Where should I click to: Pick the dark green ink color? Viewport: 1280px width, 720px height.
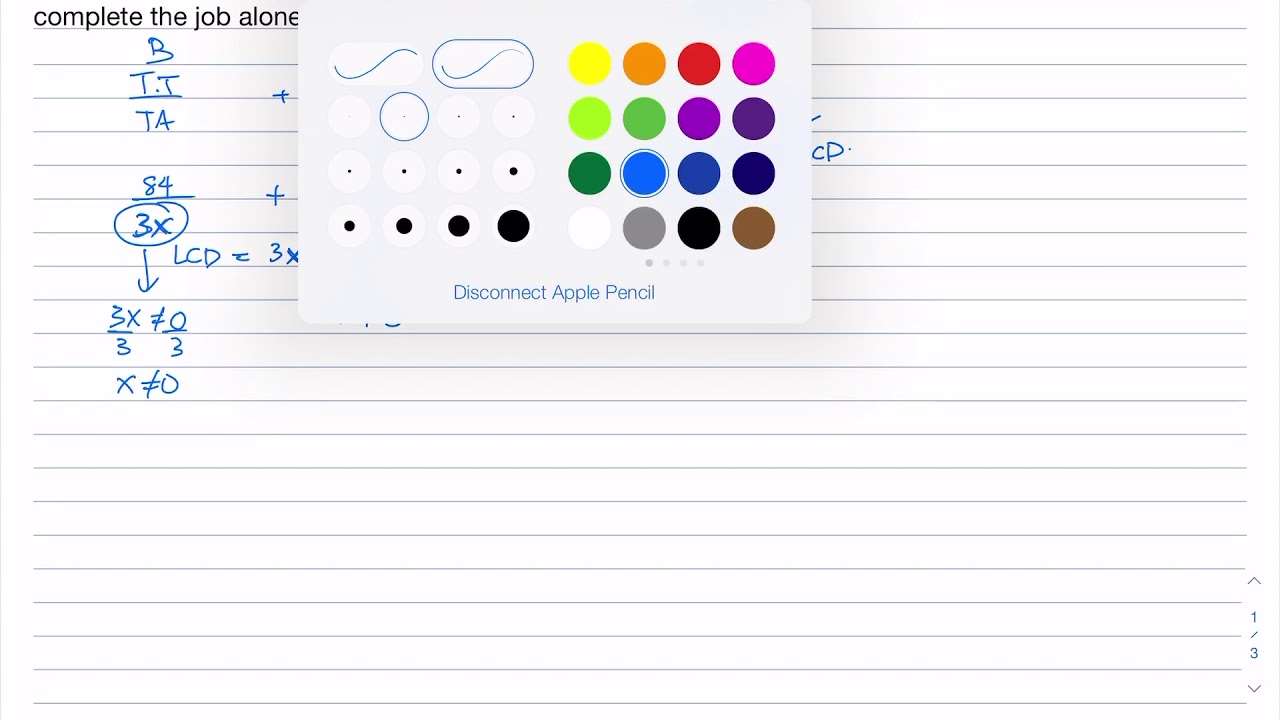pos(590,174)
